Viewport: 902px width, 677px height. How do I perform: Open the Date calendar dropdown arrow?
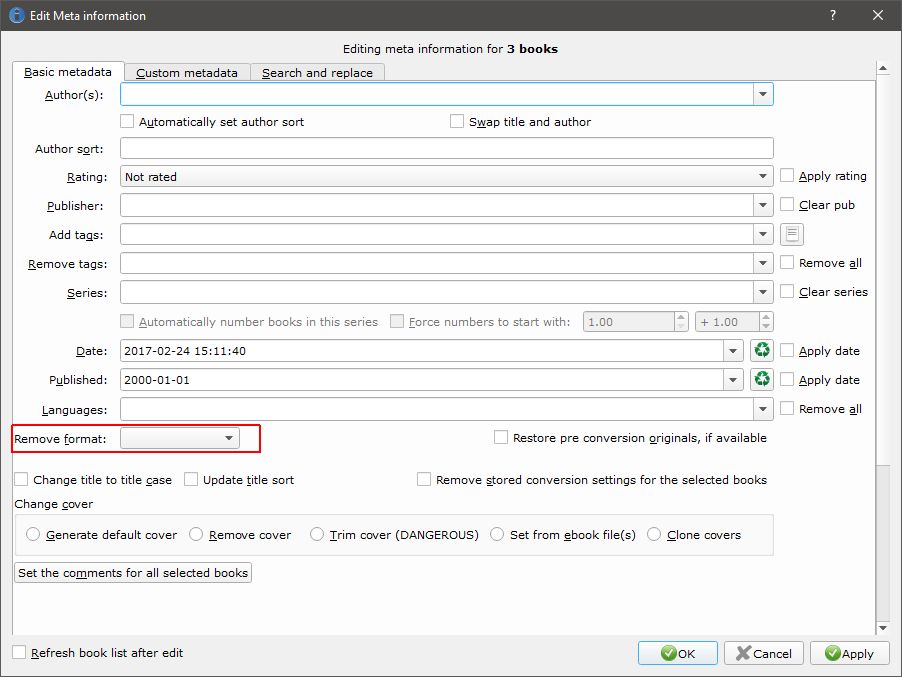pos(733,350)
